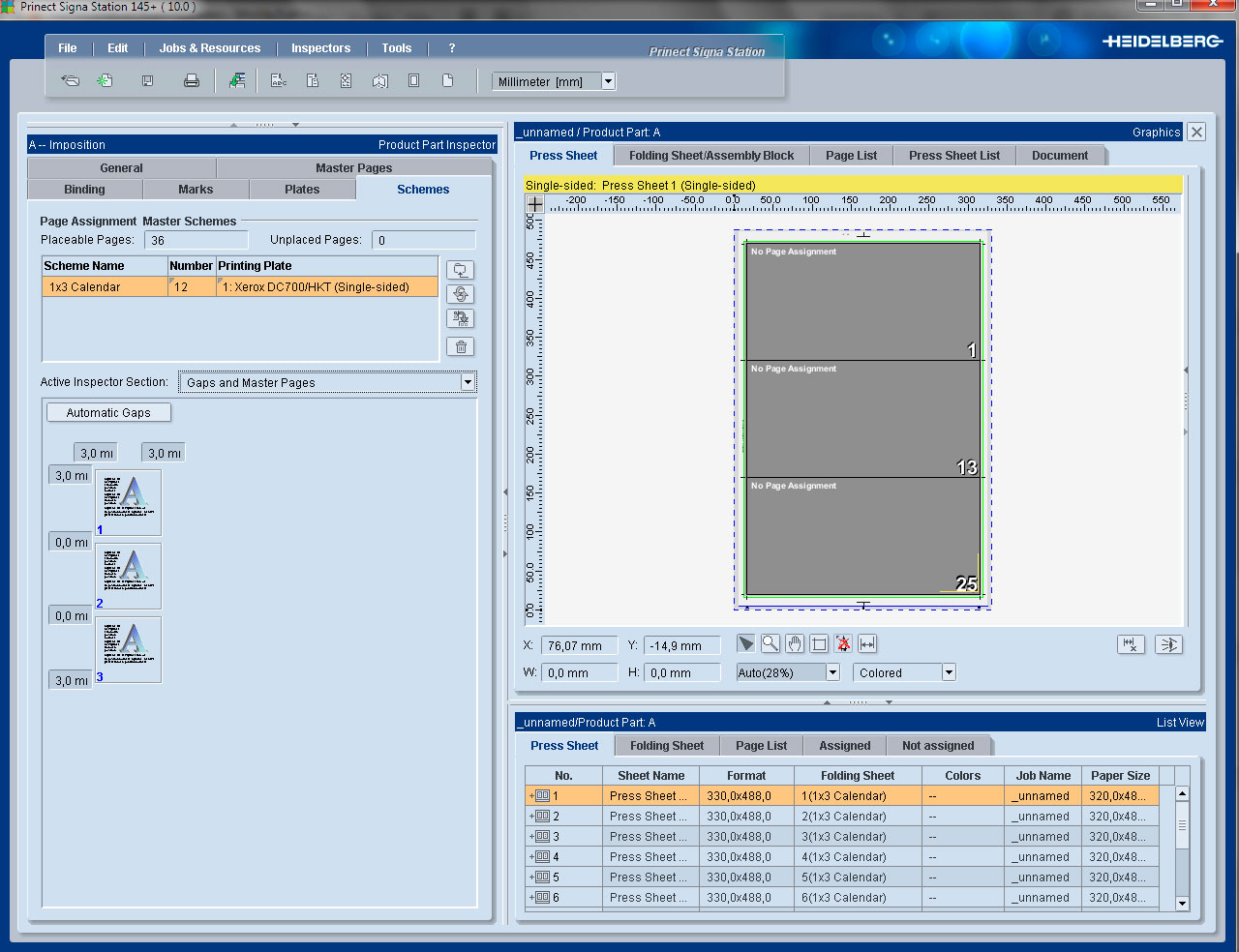Open the Document tab
Image resolution: width=1239 pixels, height=952 pixels.
pyautogui.click(x=1060, y=156)
